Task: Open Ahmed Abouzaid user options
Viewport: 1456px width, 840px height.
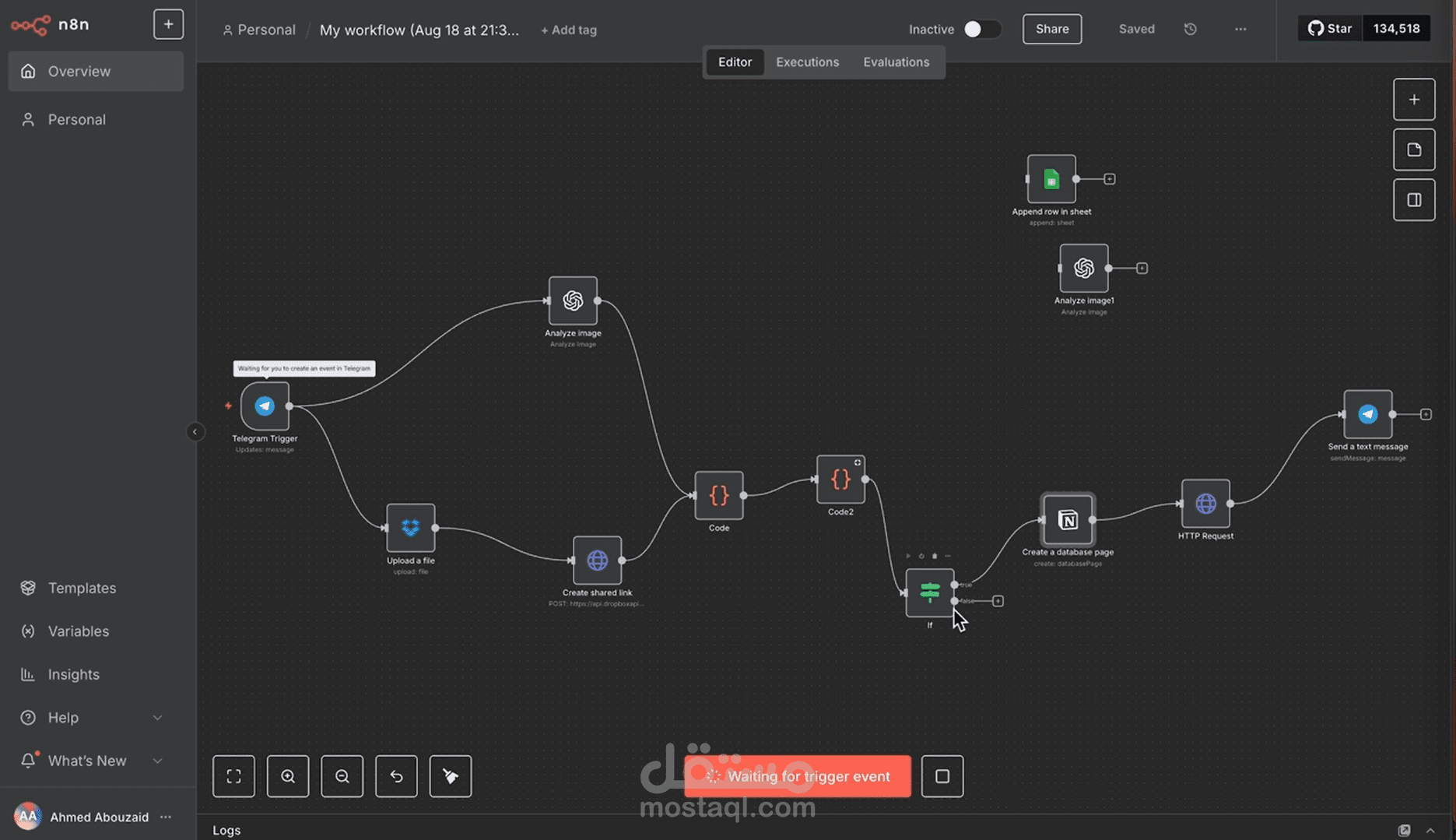Action: (166, 817)
